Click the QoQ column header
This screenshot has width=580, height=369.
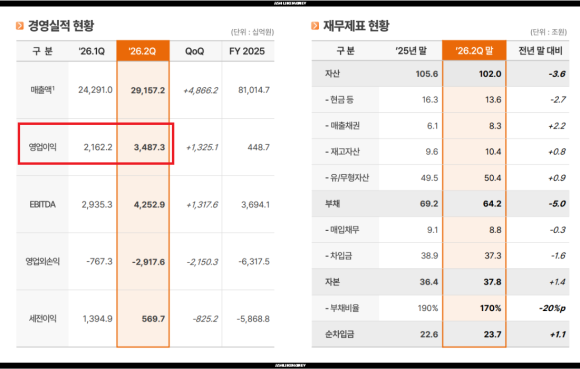click(195, 51)
